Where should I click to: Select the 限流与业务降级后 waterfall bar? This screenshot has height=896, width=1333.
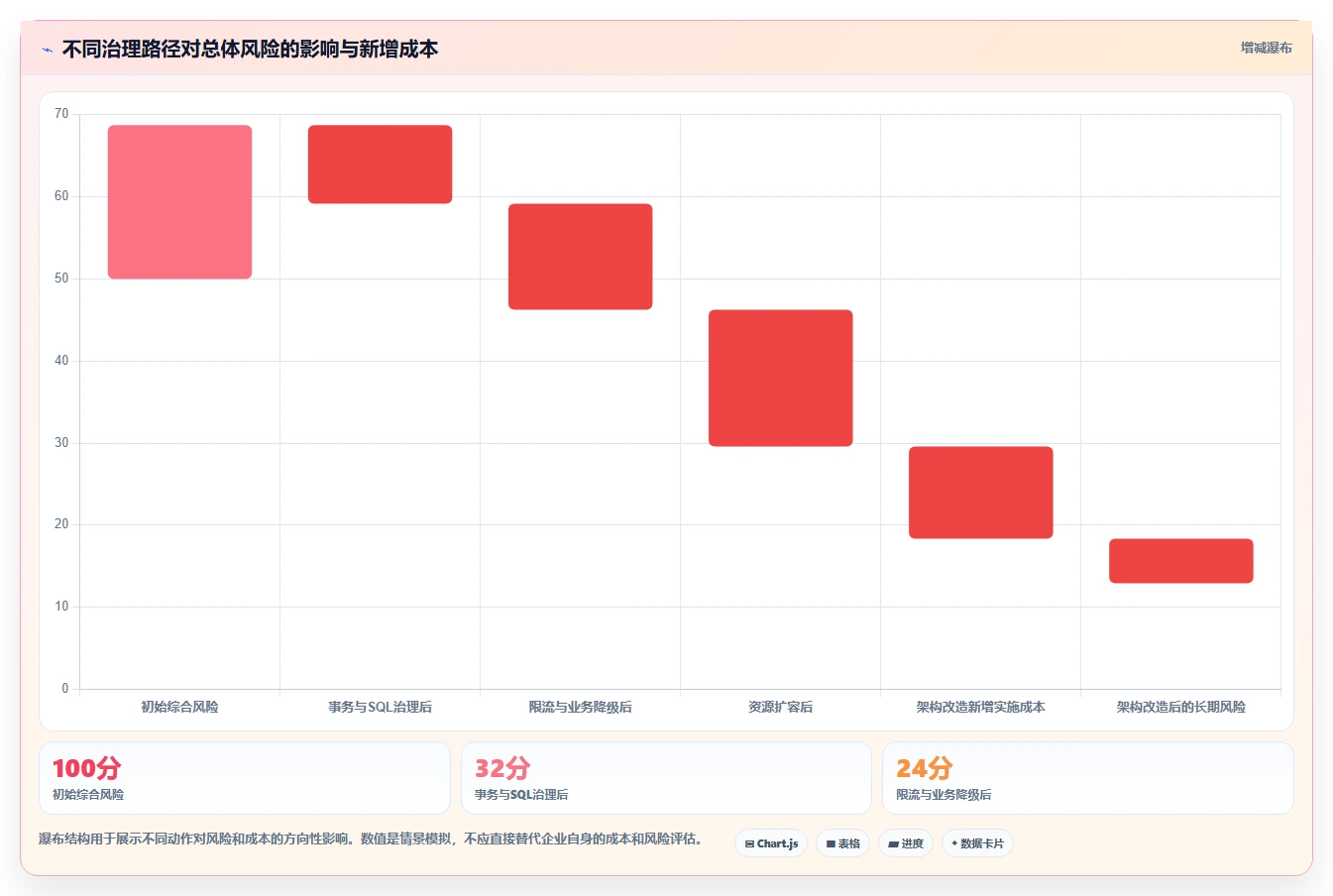(x=580, y=257)
